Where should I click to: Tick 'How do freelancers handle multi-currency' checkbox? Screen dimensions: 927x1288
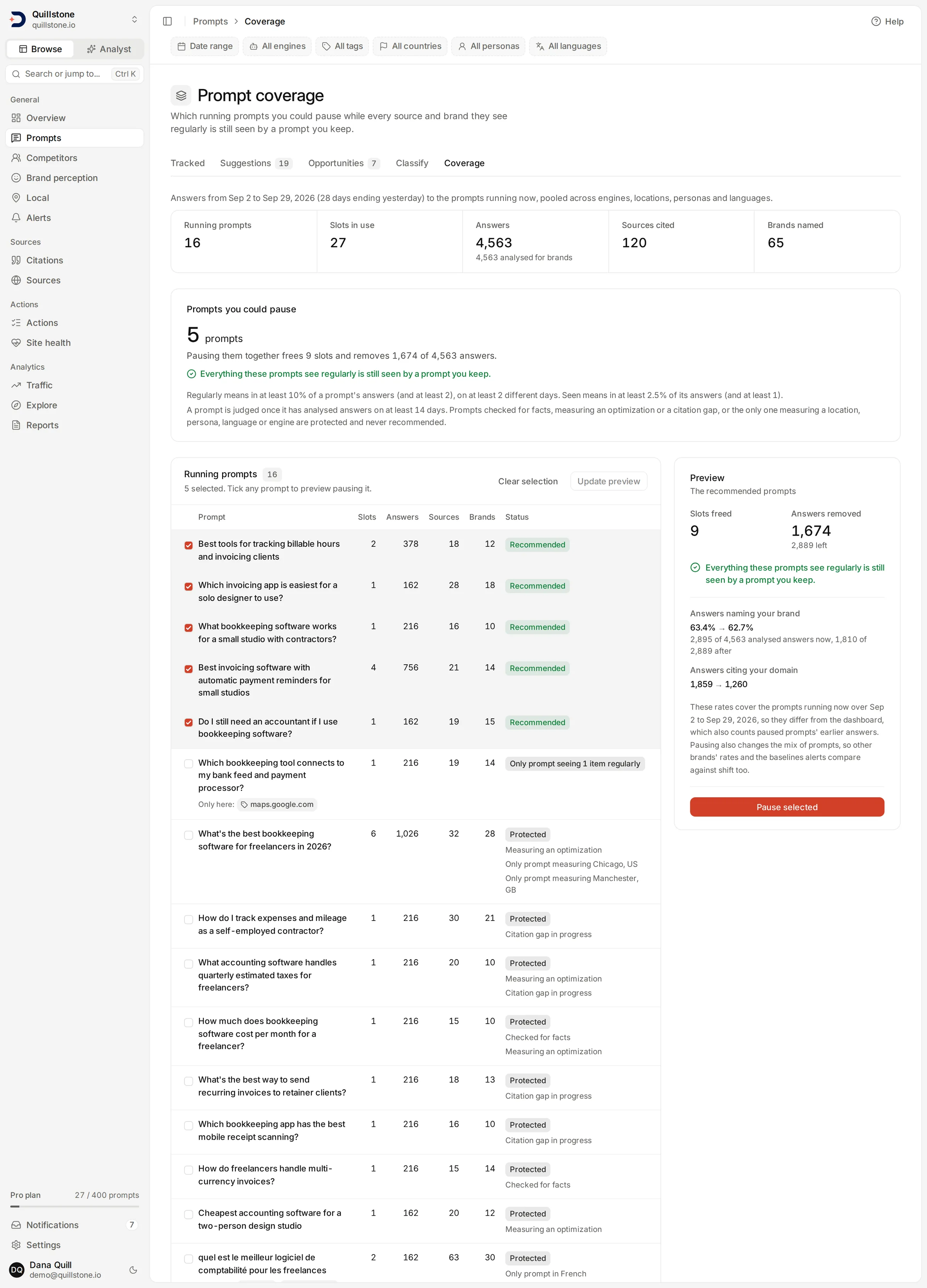(188, 1170)
